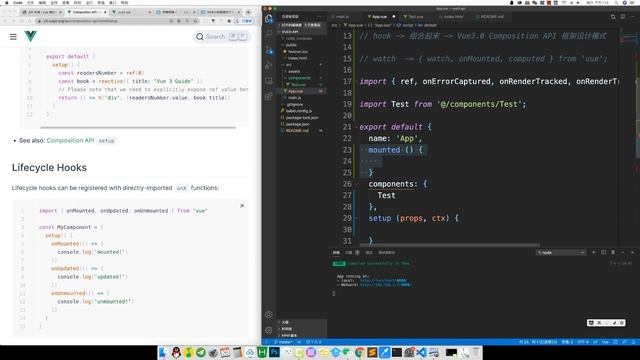Open Terminal app in the Dock

click(397, 352)
